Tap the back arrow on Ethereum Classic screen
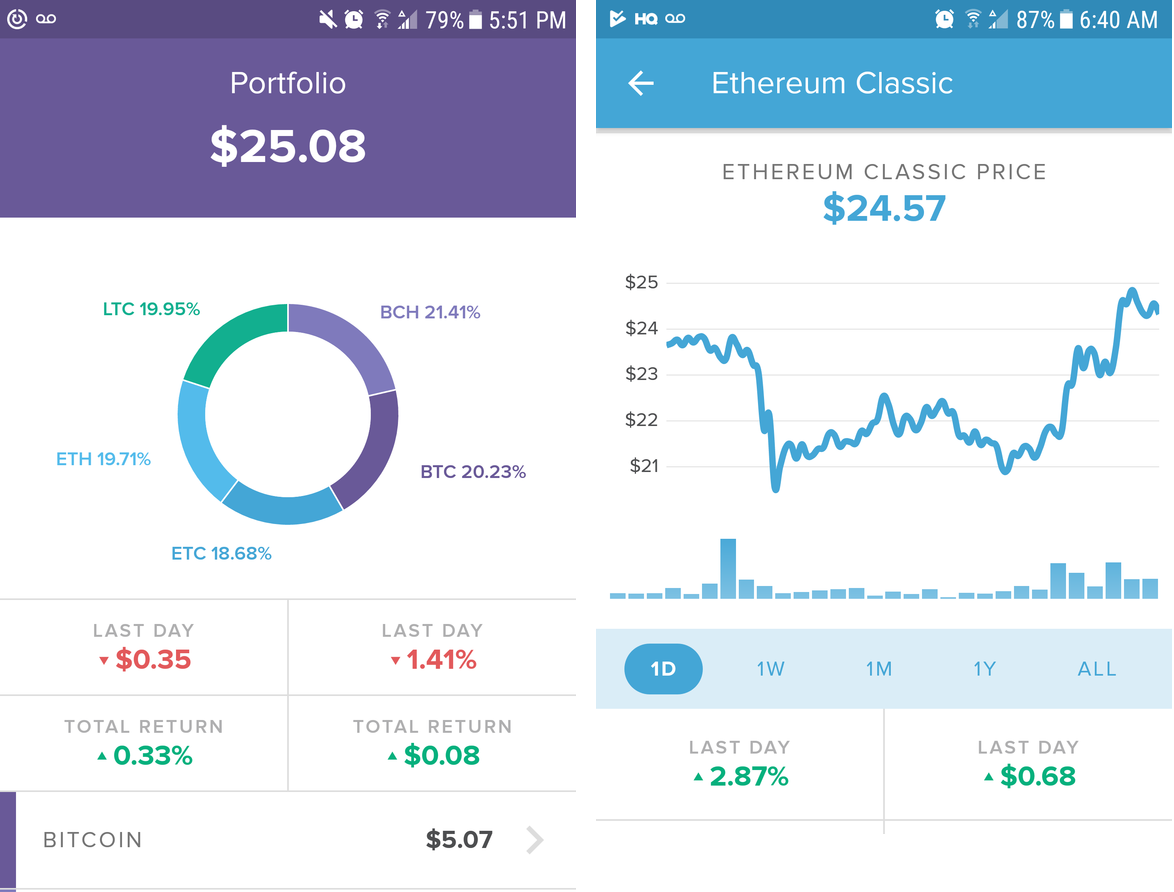The width and height of the screenshot is (1174, 892). [640, 84]
